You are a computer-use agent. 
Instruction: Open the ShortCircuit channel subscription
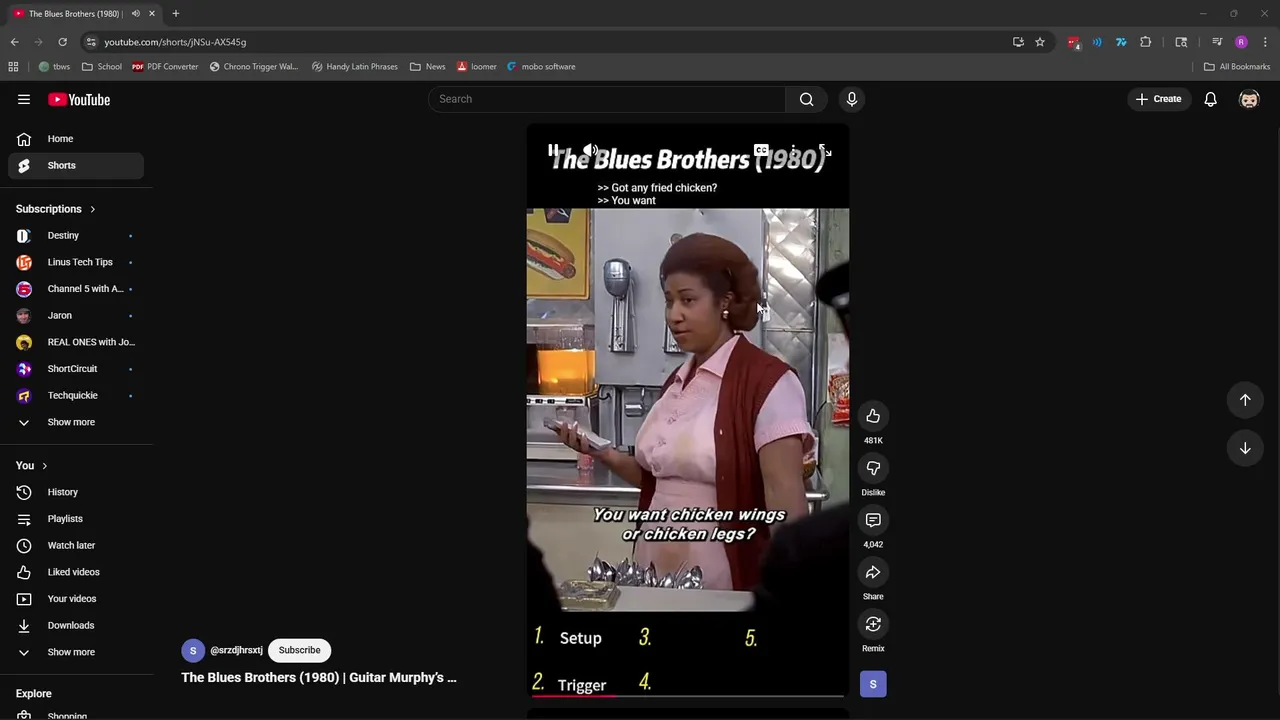click(x=76, y=369)
